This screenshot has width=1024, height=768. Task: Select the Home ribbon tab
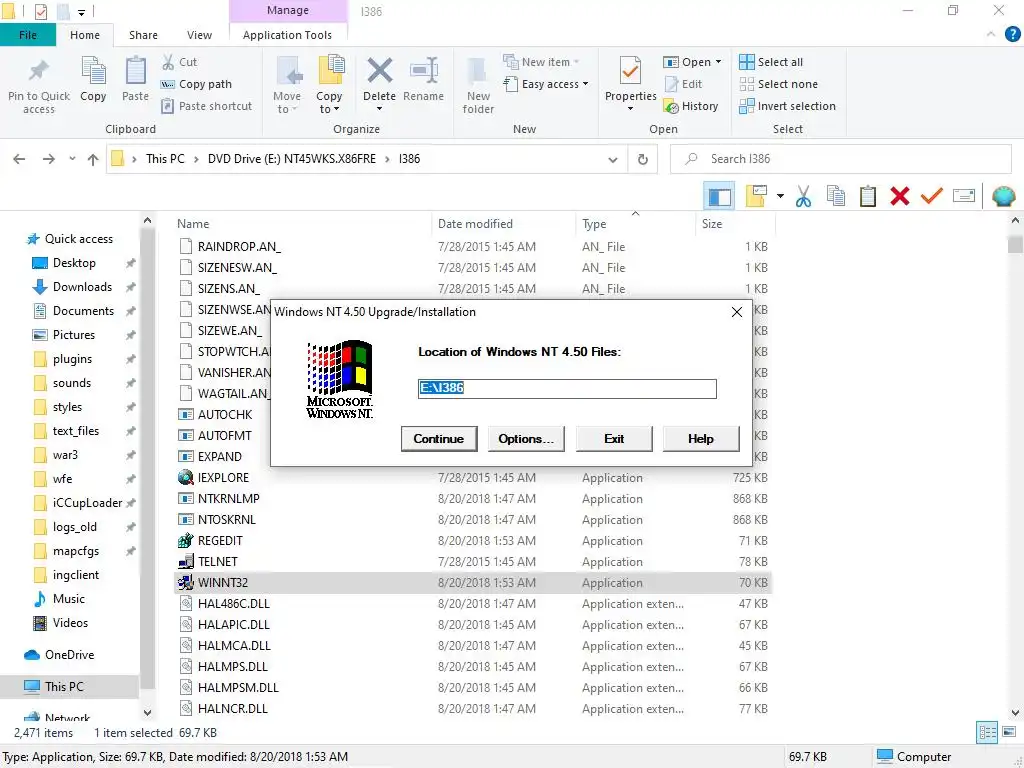tap(85, 35)
